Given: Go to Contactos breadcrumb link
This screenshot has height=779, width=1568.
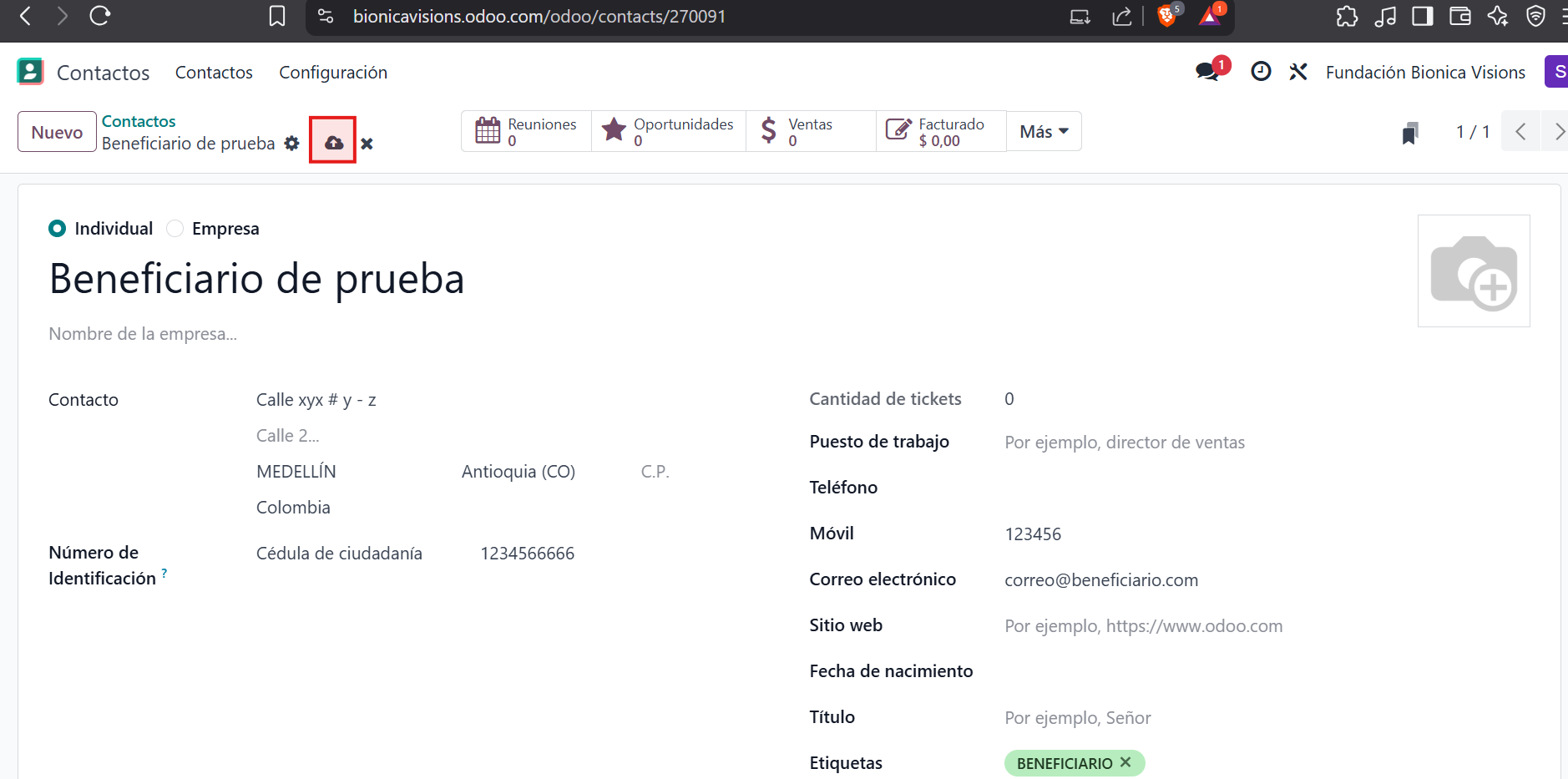Looking at the screenshot, I should (x=139, y=121).
